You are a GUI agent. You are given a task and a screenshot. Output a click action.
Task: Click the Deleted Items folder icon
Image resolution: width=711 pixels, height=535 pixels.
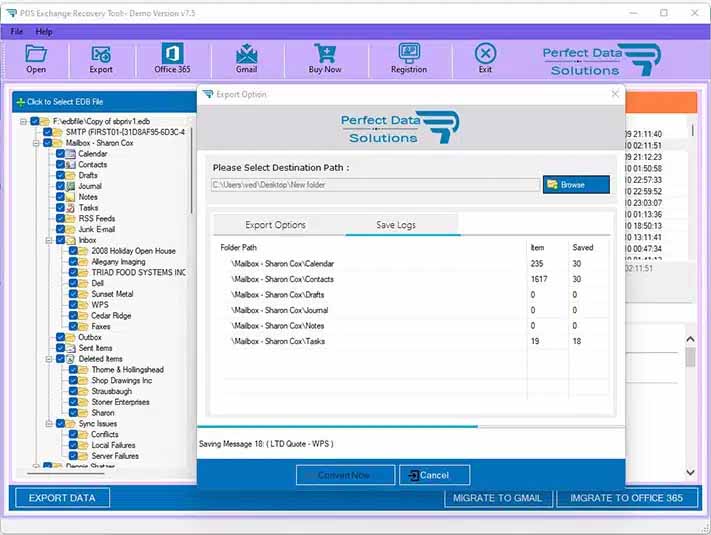click(70, 359)
